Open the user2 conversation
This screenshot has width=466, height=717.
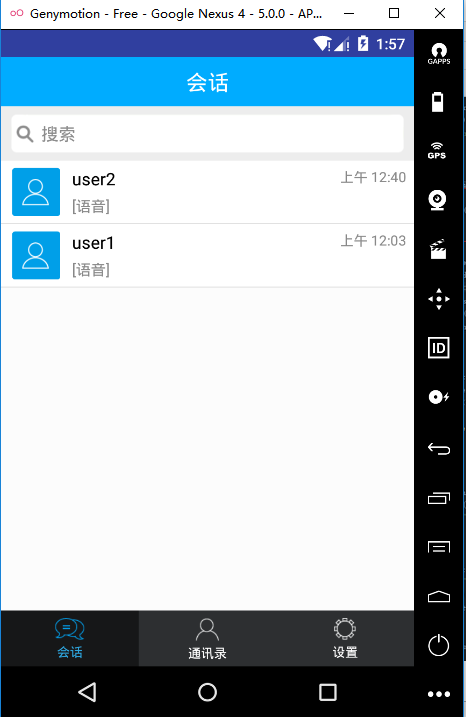[207, 192]
